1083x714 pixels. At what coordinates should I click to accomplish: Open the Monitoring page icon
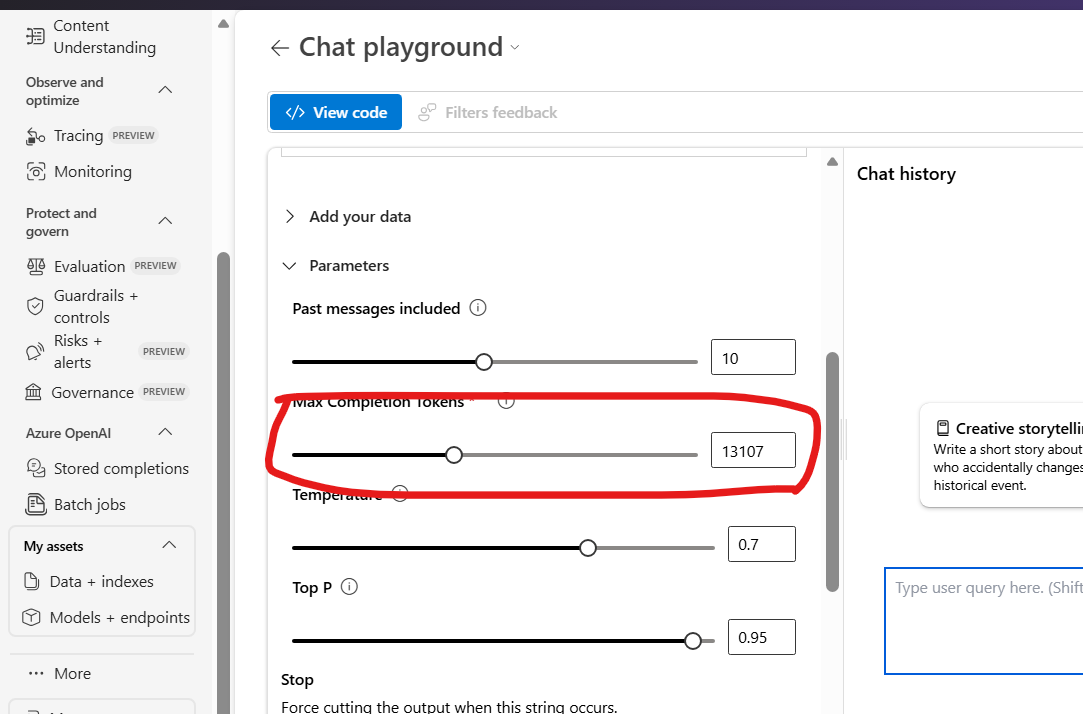click(35, 171)
